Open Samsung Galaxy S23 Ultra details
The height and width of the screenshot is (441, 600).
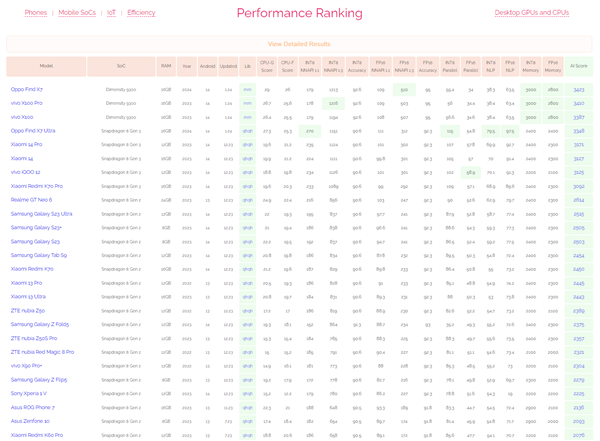41,214
